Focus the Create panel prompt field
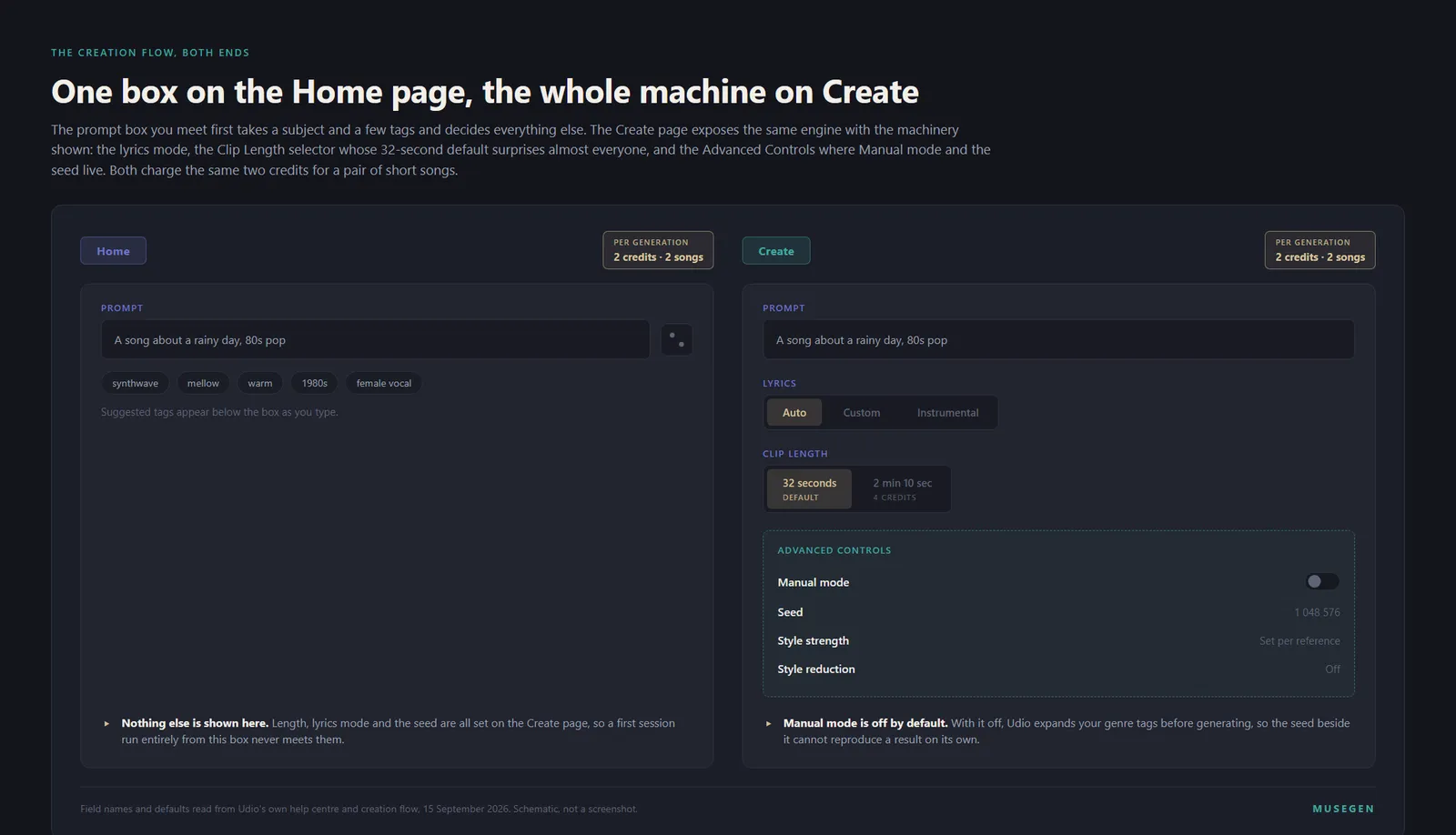The width and height of the screenshot is (1456, 835). [1058, 339]
